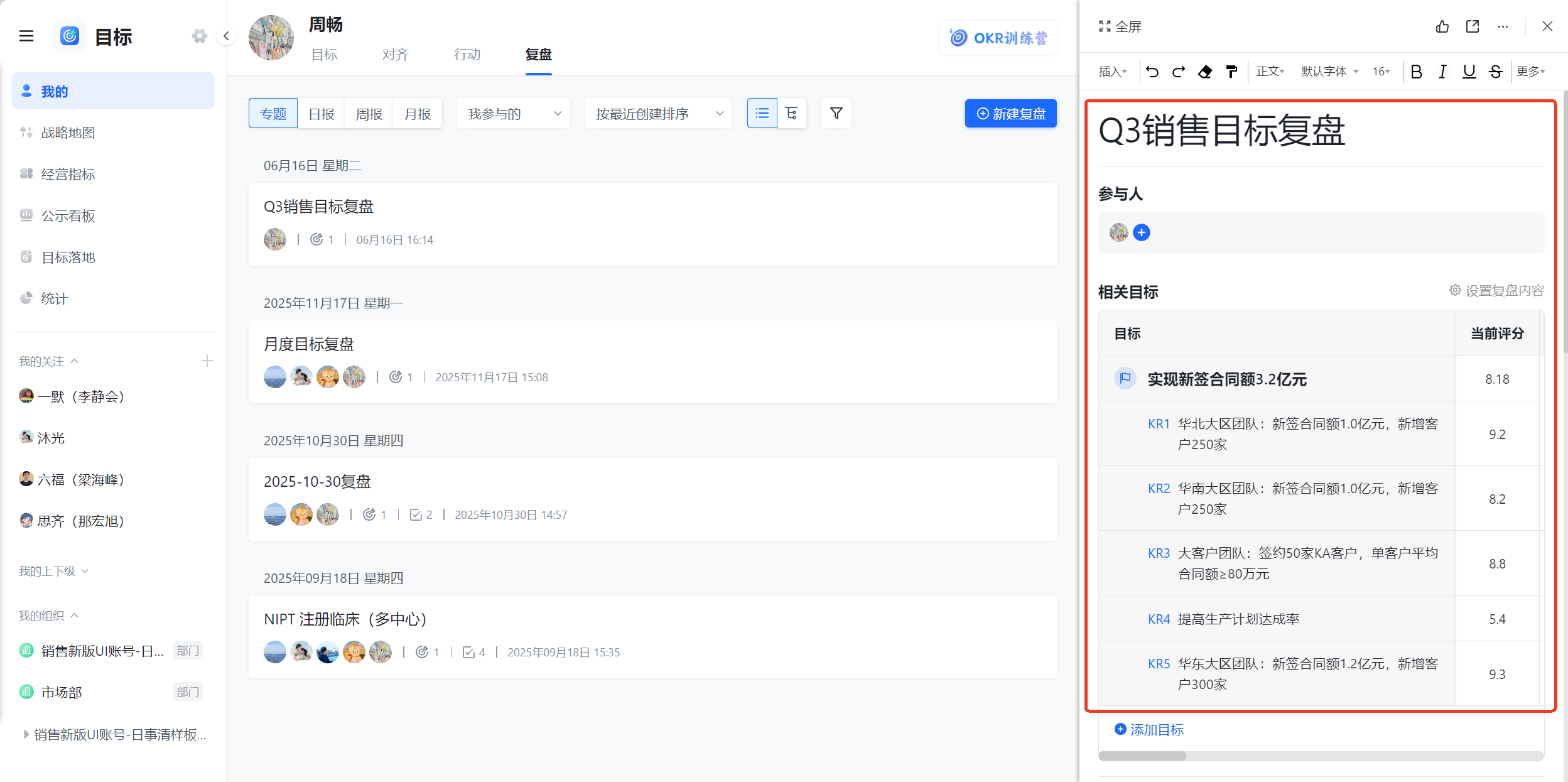Toggle bold formatting
The height and width of the screenshot is (782, 1568).
click(1416, 72)
